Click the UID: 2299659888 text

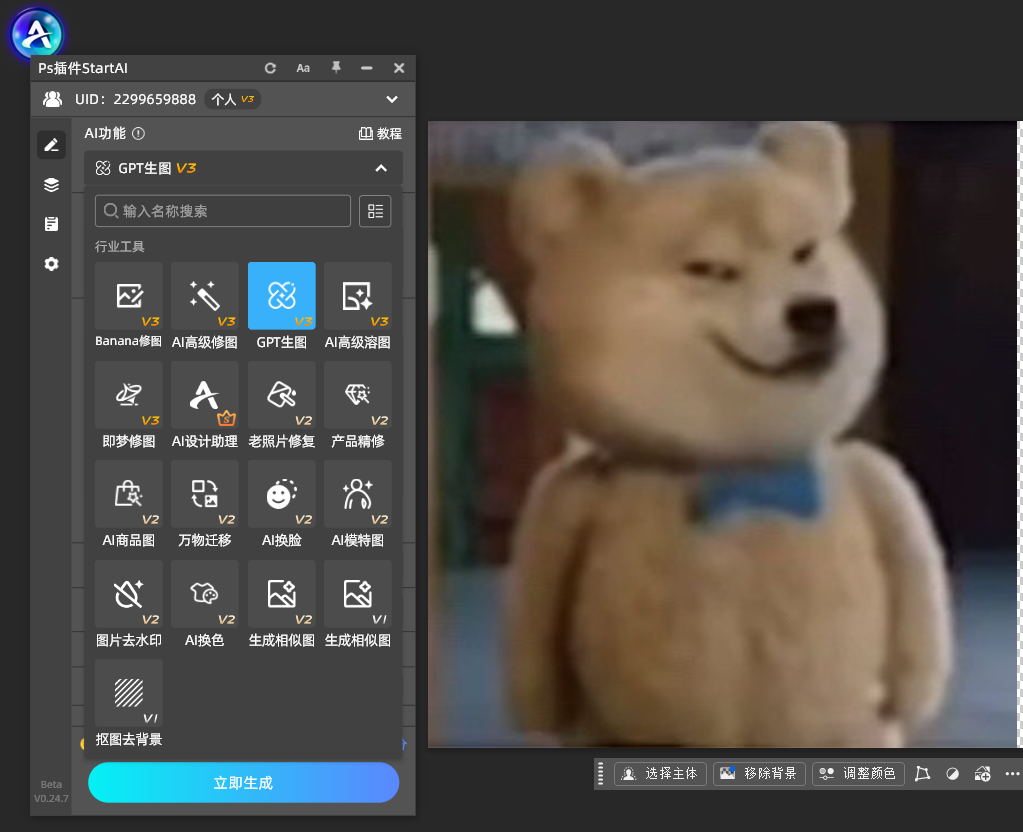[x=135, y=99]
